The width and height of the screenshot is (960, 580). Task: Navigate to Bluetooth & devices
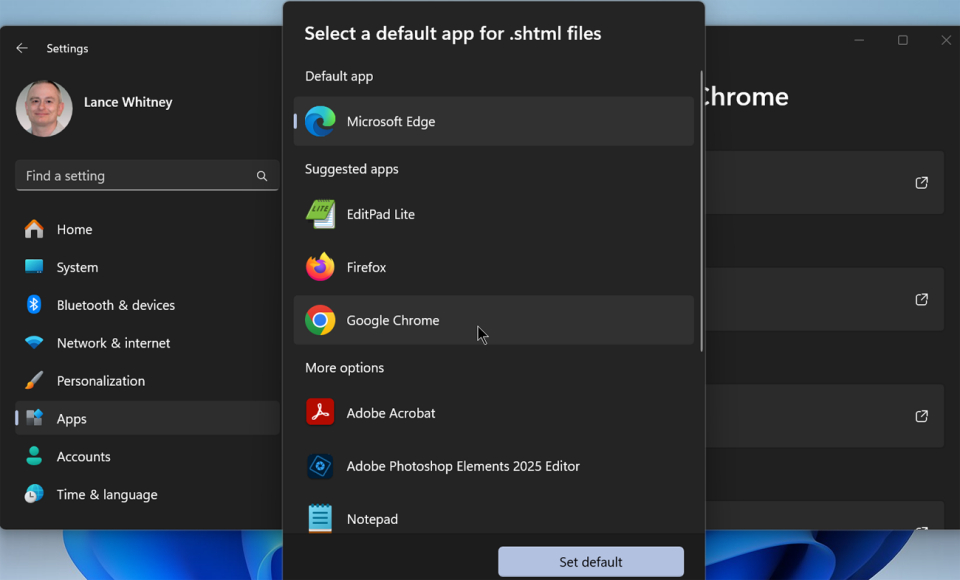point(115,305)
